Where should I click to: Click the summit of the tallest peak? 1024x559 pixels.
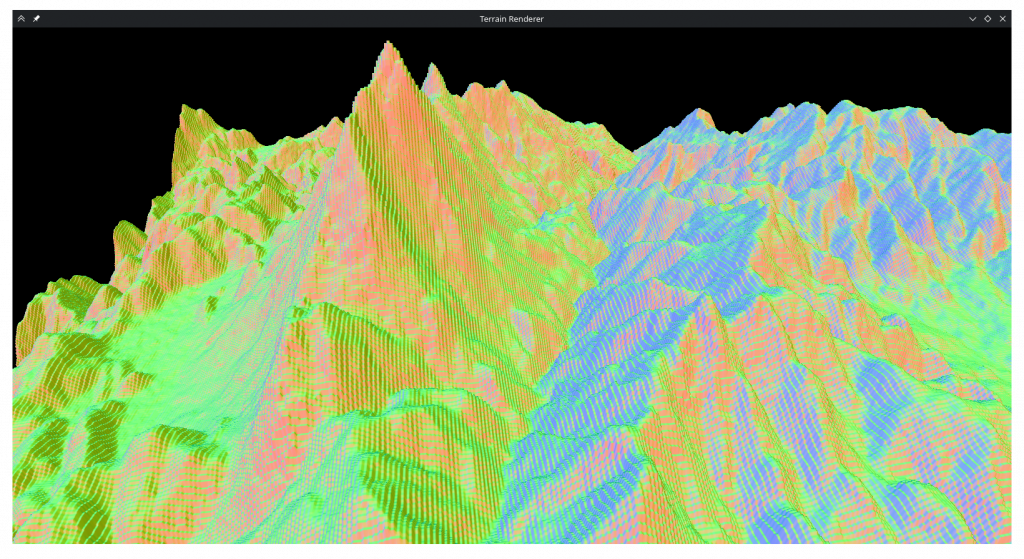(388, 44)
